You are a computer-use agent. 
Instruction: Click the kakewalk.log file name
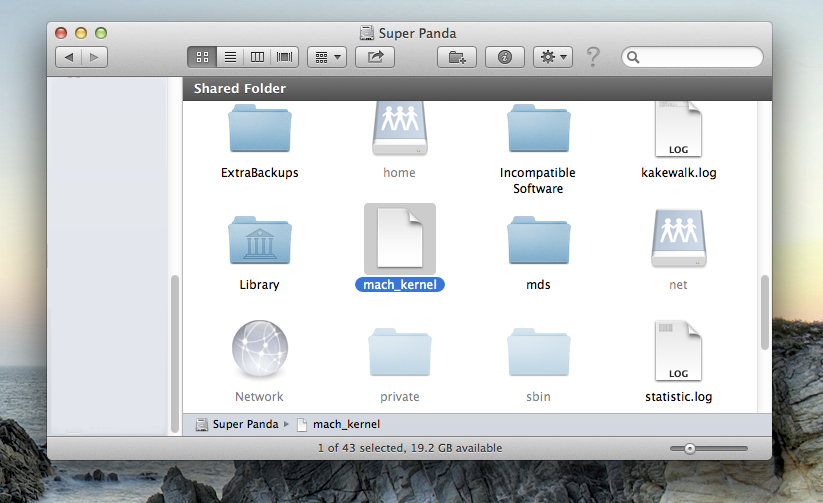tap(679, 173)
